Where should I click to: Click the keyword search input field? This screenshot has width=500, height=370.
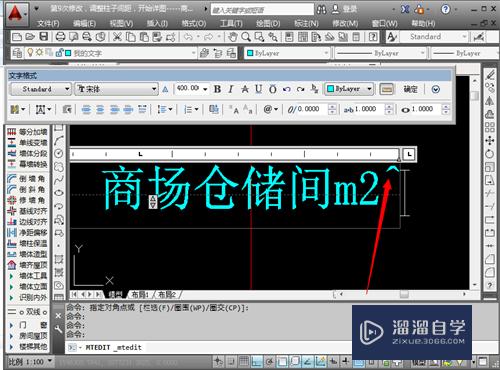[262, 10]
